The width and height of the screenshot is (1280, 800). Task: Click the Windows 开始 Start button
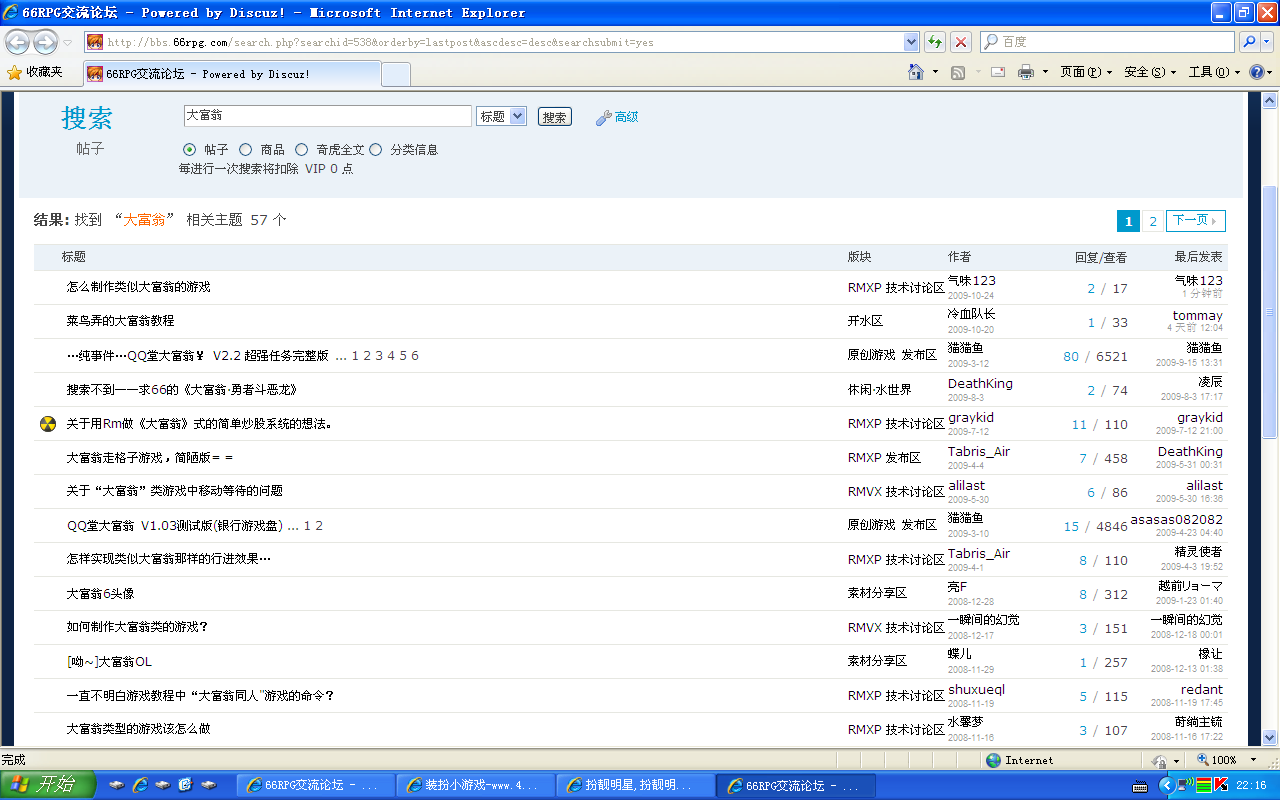pos(49,785)
